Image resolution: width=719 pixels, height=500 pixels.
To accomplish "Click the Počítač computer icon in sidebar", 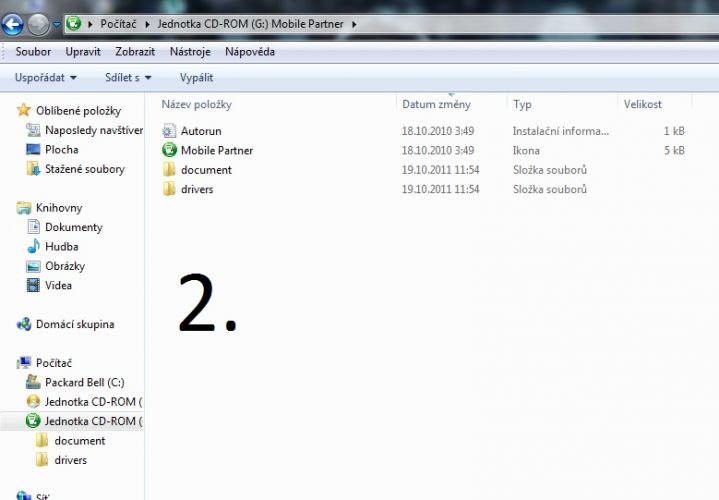I will [x=24, y=362].
